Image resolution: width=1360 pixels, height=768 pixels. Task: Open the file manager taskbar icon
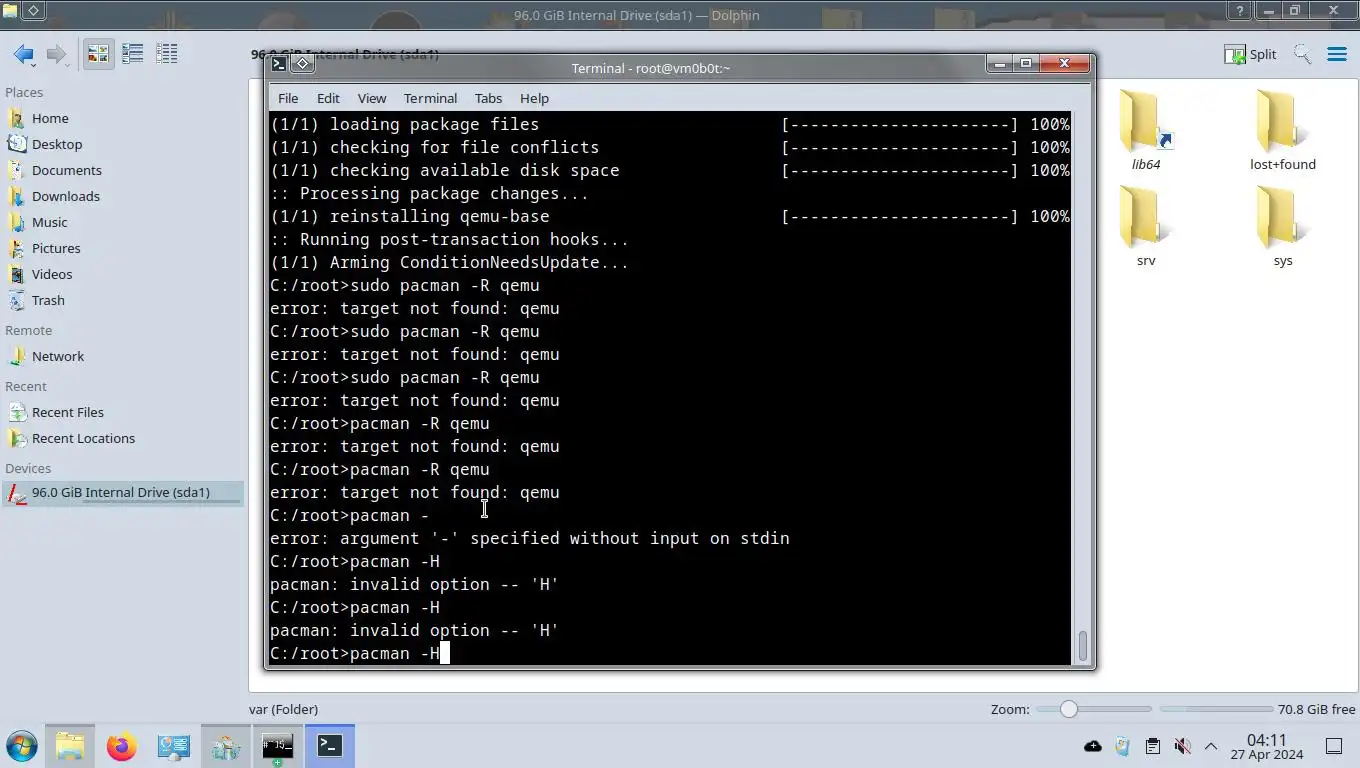pyautogui.click(x=69, y=746)
